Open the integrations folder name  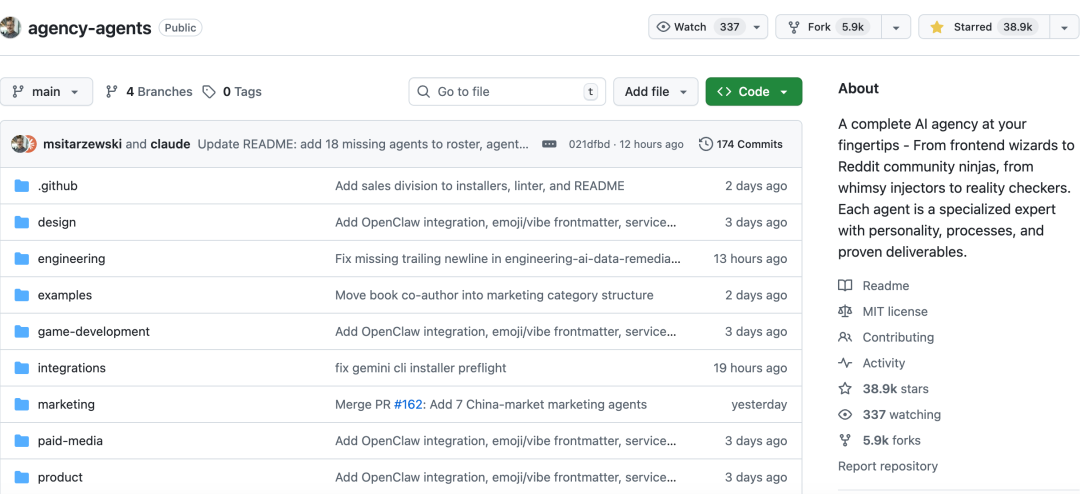(72, 368)
